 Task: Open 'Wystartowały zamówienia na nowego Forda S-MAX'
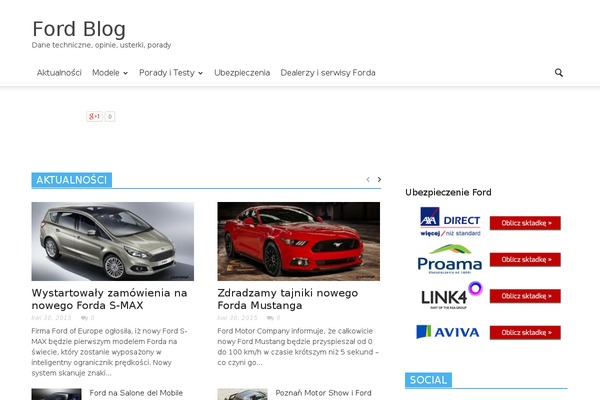click(x=109, y=299)
